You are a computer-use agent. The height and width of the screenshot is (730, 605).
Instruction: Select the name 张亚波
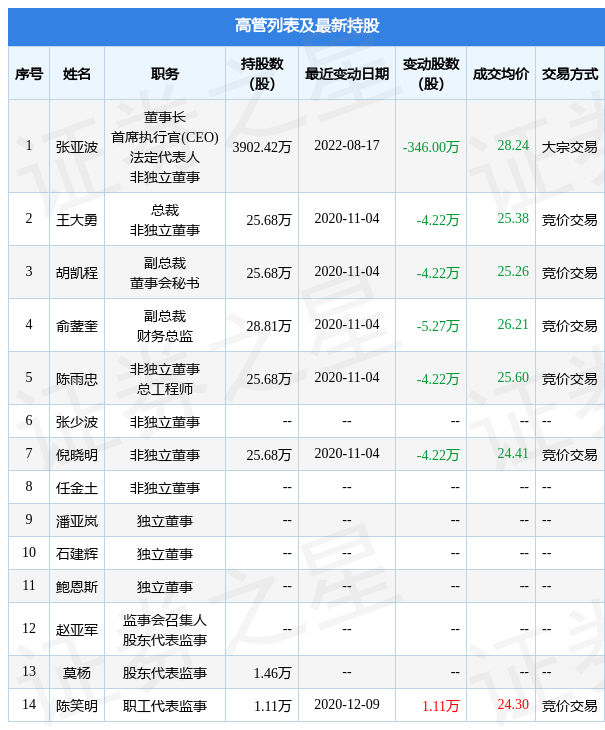[x=77, y=147]
